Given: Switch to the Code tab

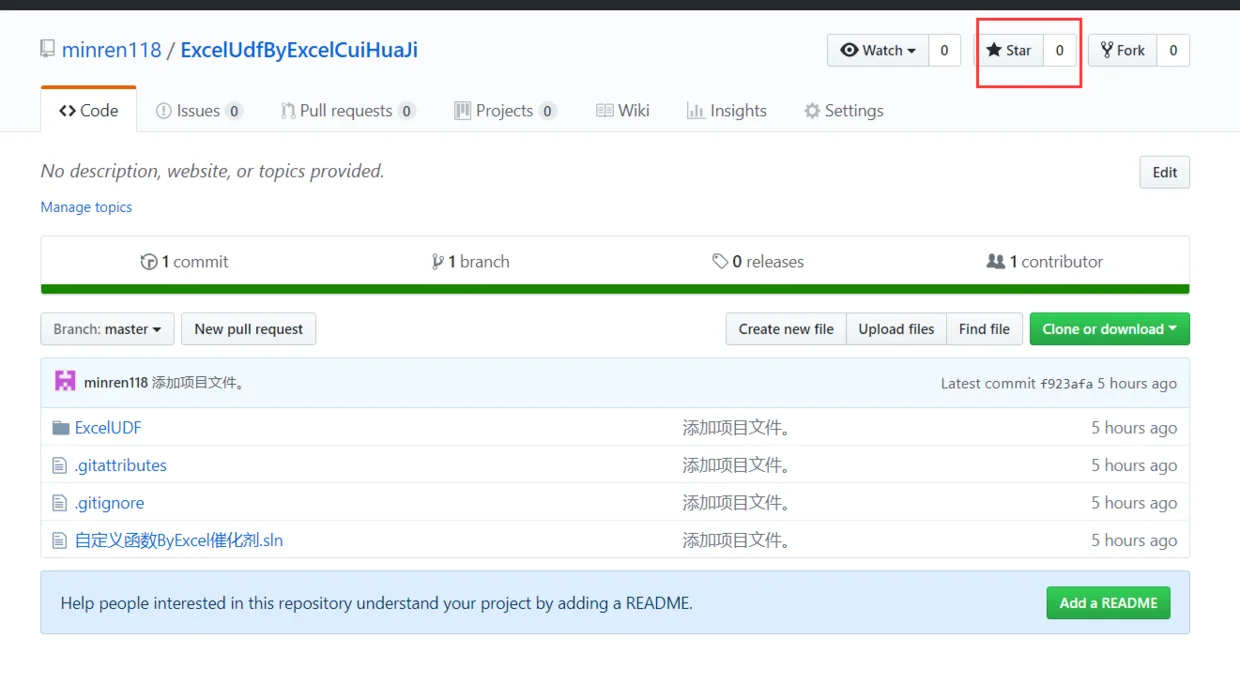Looking at the screenshot, I should coord(89,110).
